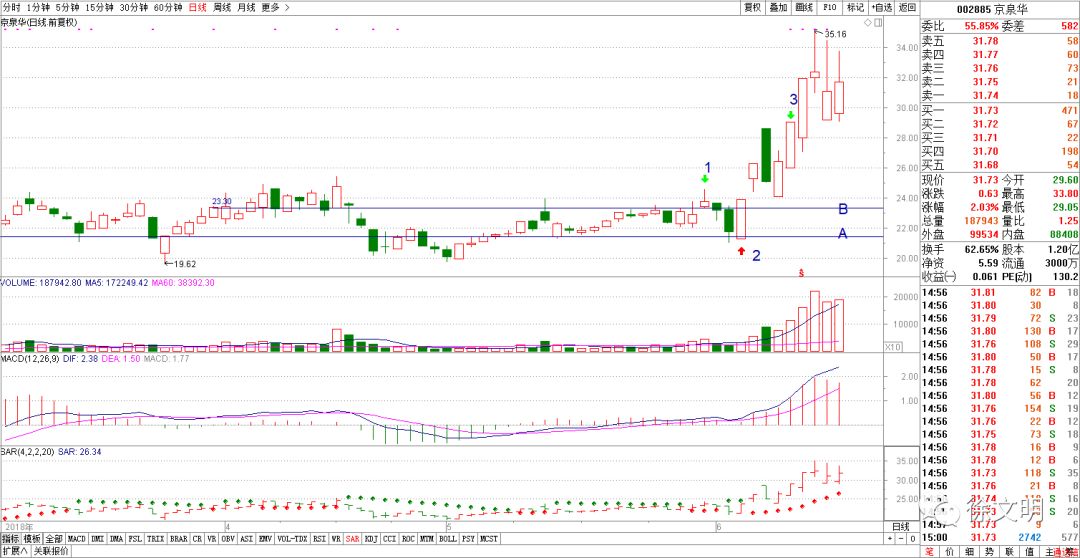Click the minus zoom-out button below 日线
1080x558 pixels.
click(902, 538)
